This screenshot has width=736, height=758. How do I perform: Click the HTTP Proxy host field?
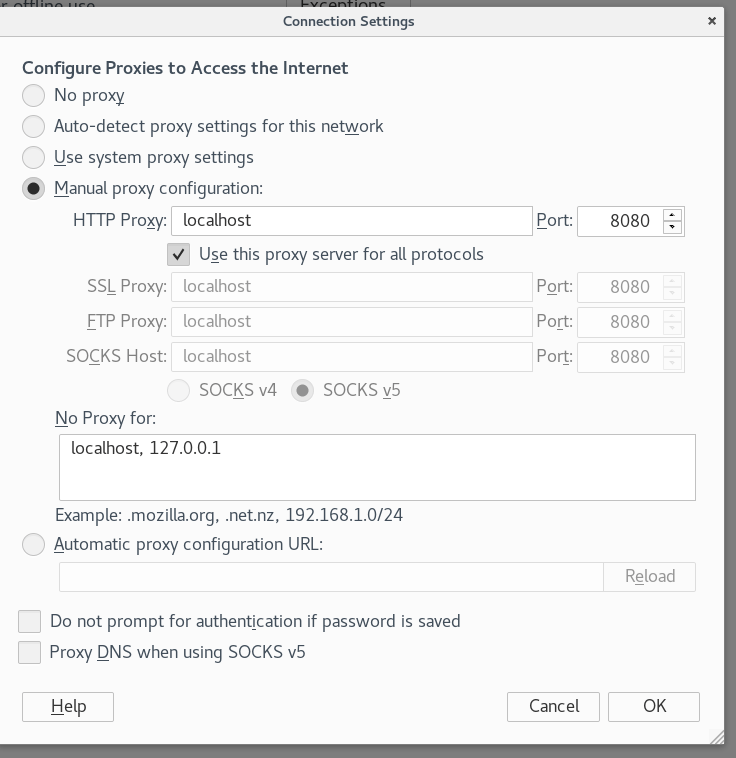[351, 221]
